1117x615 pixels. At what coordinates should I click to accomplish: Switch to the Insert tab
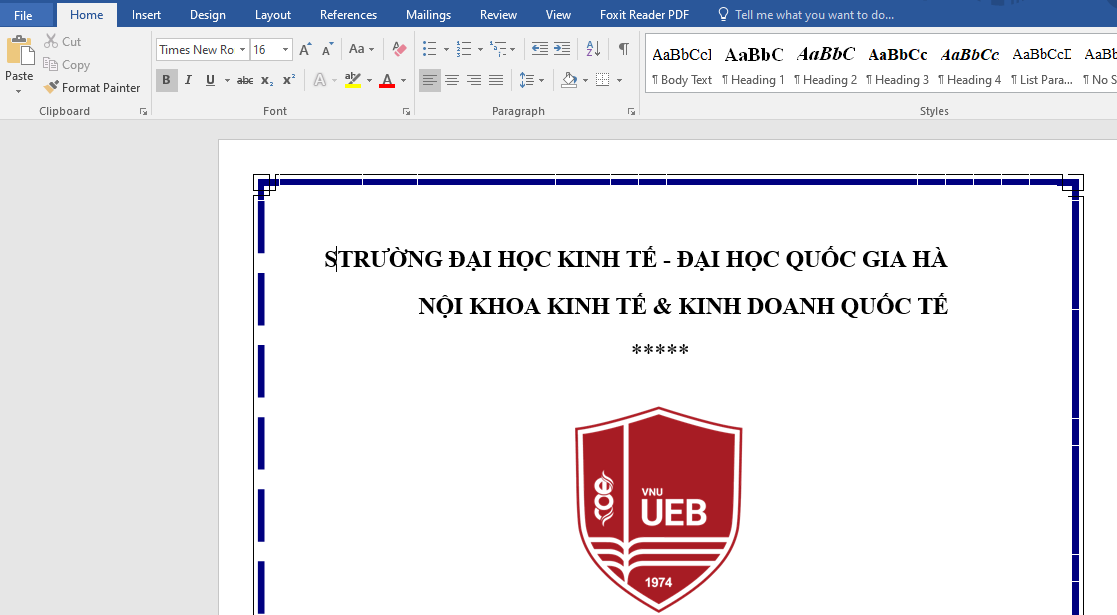pos(146,15)
